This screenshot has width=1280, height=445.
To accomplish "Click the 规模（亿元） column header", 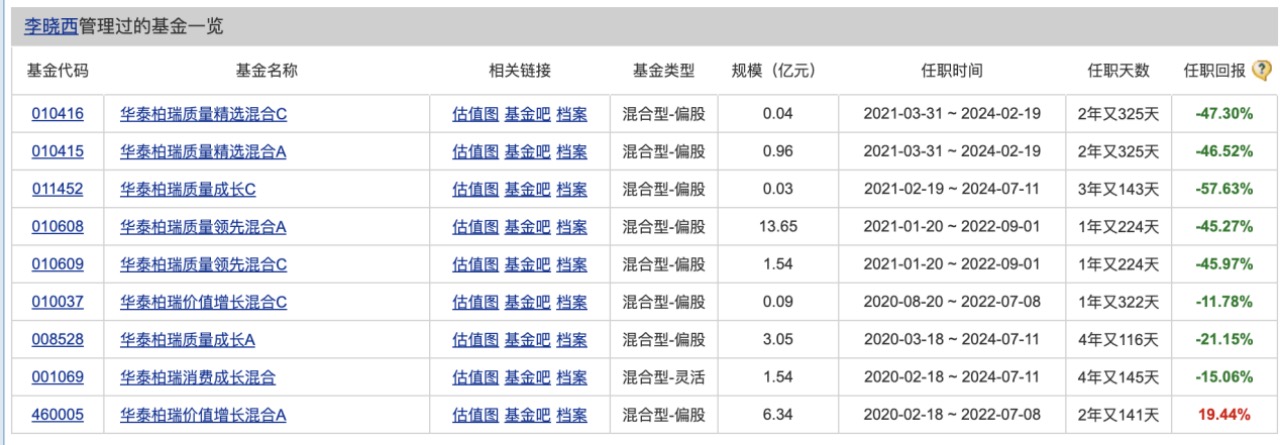I will (774, 71).
